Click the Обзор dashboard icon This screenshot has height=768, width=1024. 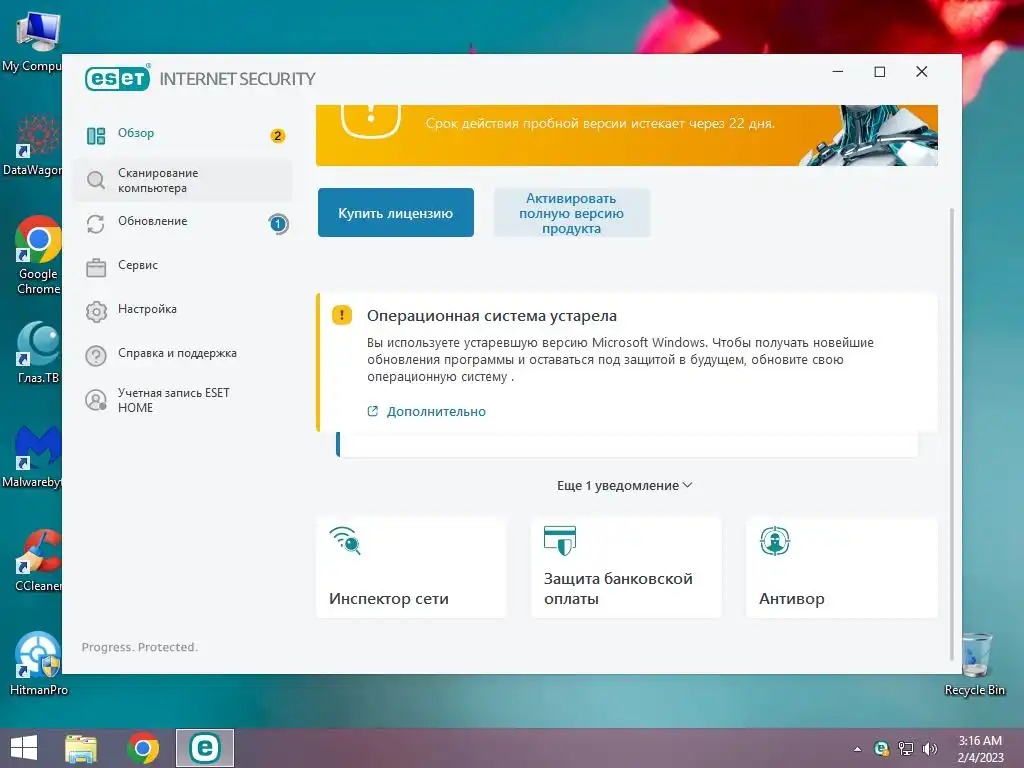96,136
